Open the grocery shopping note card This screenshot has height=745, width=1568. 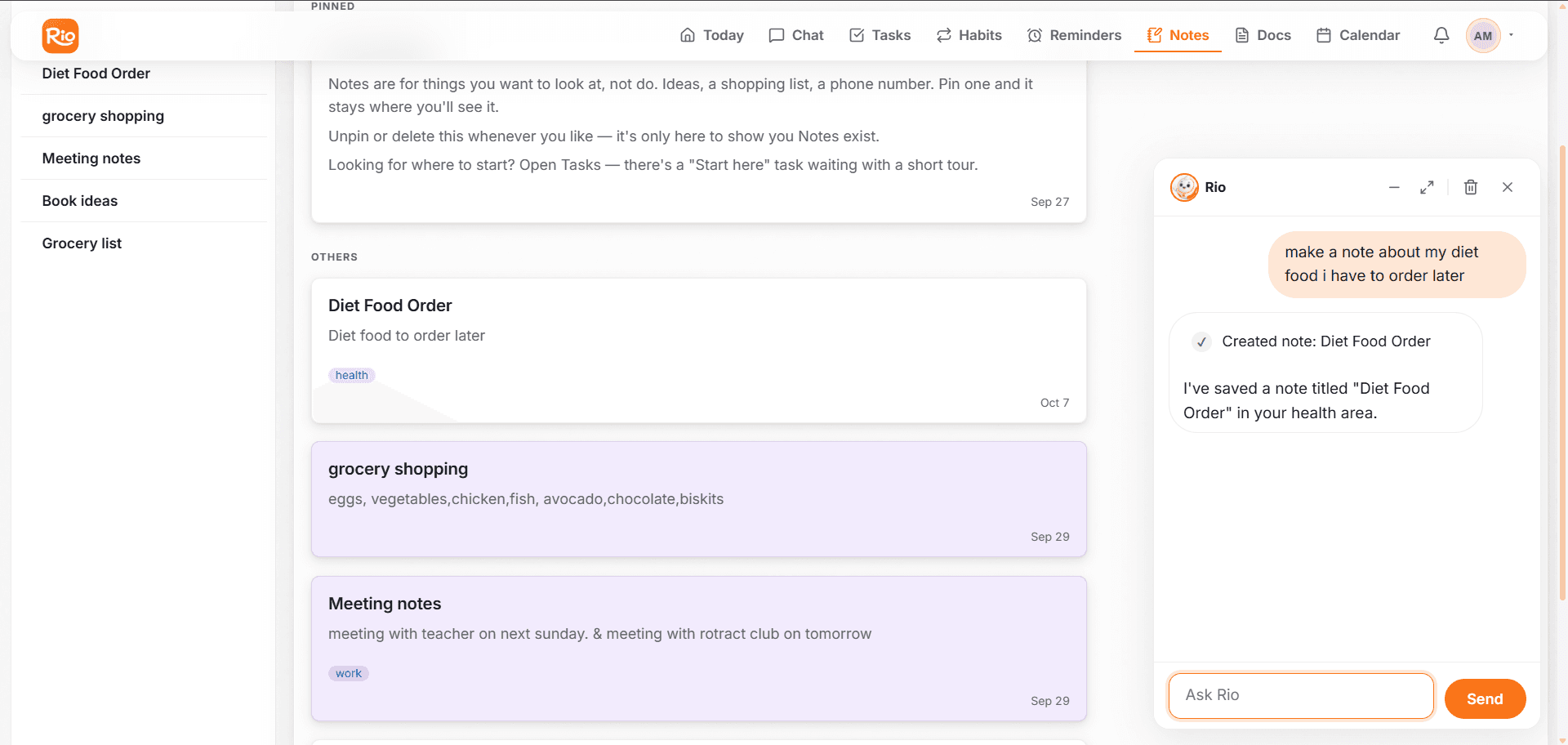(698, 499)
